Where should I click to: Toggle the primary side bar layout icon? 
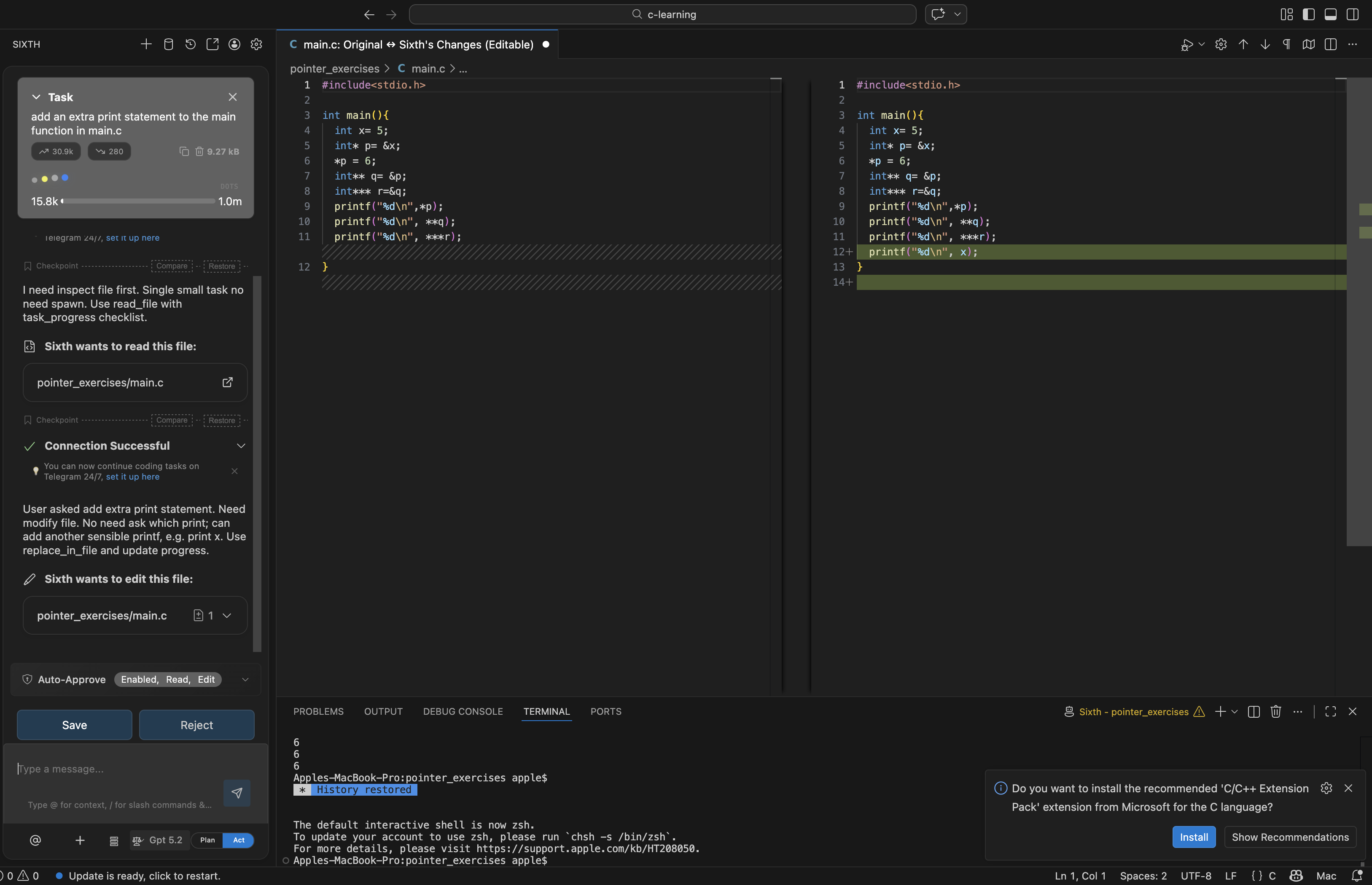1309,14
